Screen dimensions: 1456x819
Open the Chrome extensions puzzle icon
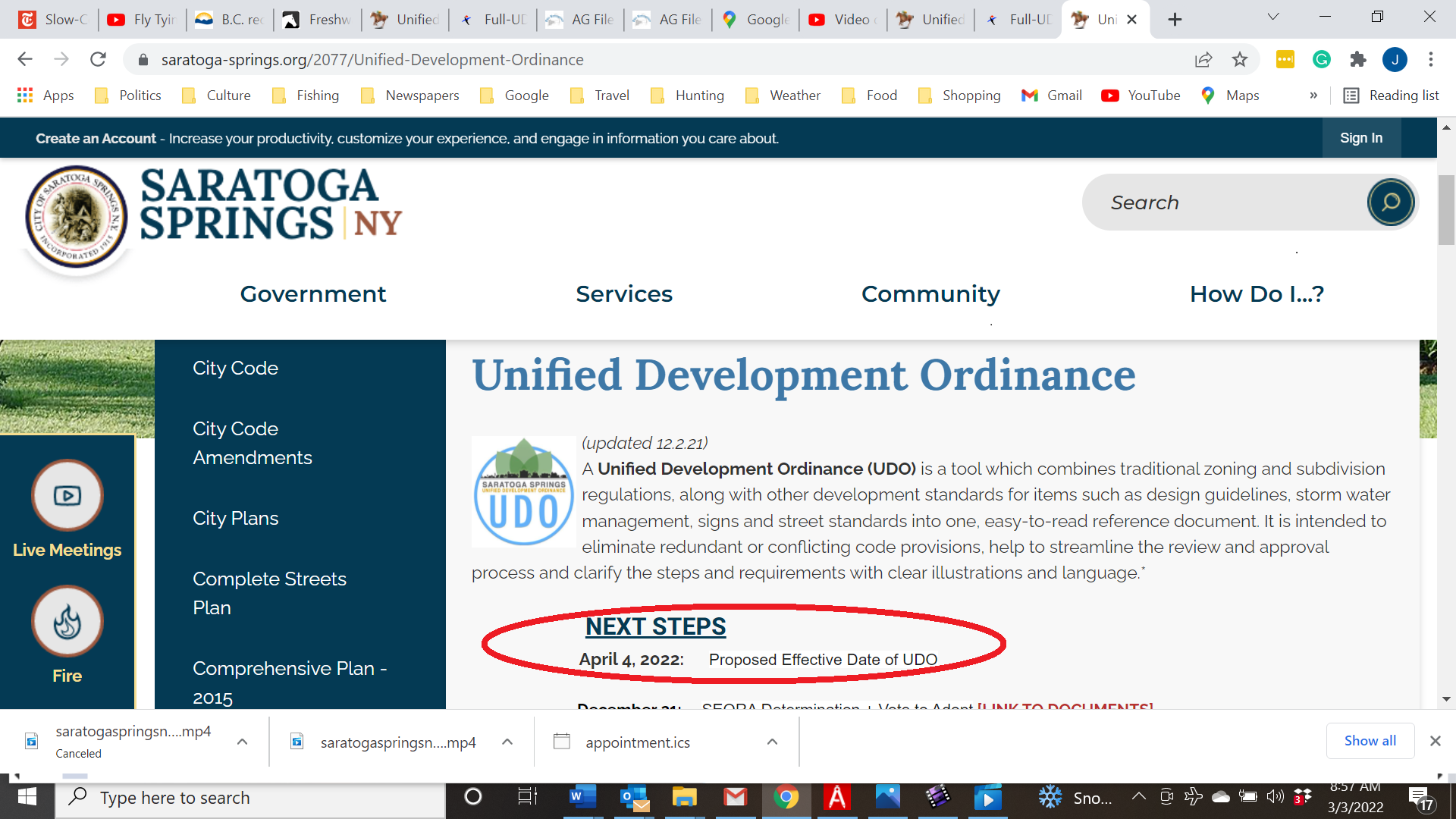1357,59
